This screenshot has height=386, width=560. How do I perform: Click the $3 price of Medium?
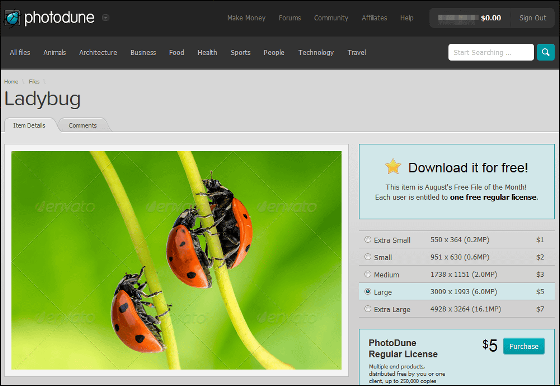(x=540, y=274)
